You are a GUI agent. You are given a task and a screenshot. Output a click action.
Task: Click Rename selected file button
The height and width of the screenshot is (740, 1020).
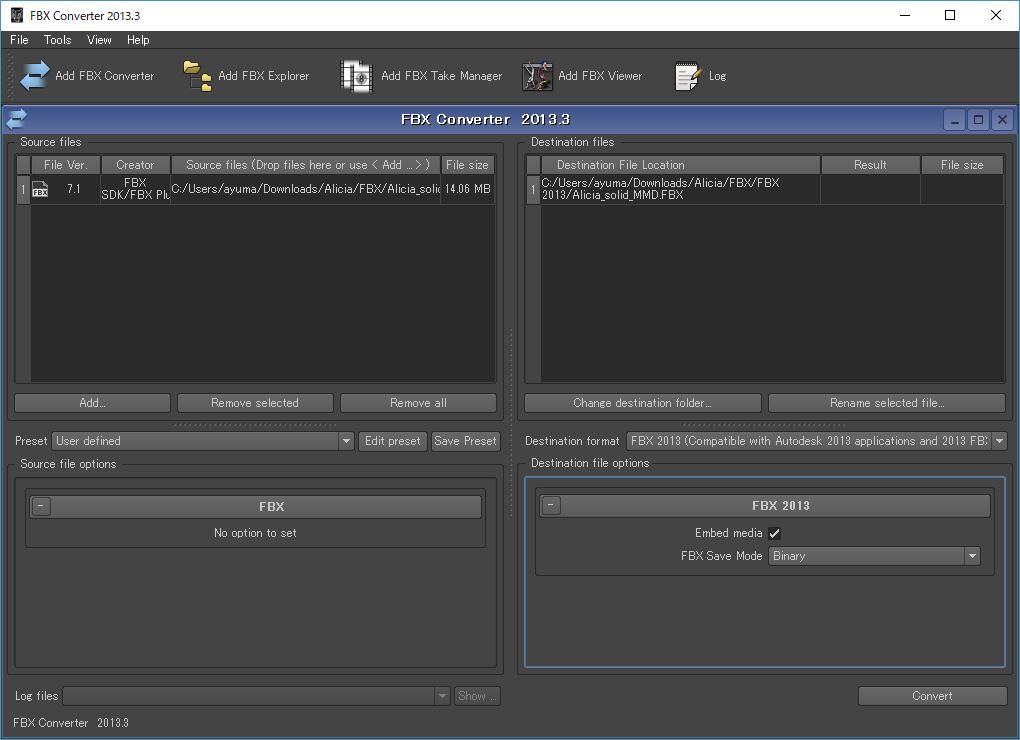887,403
